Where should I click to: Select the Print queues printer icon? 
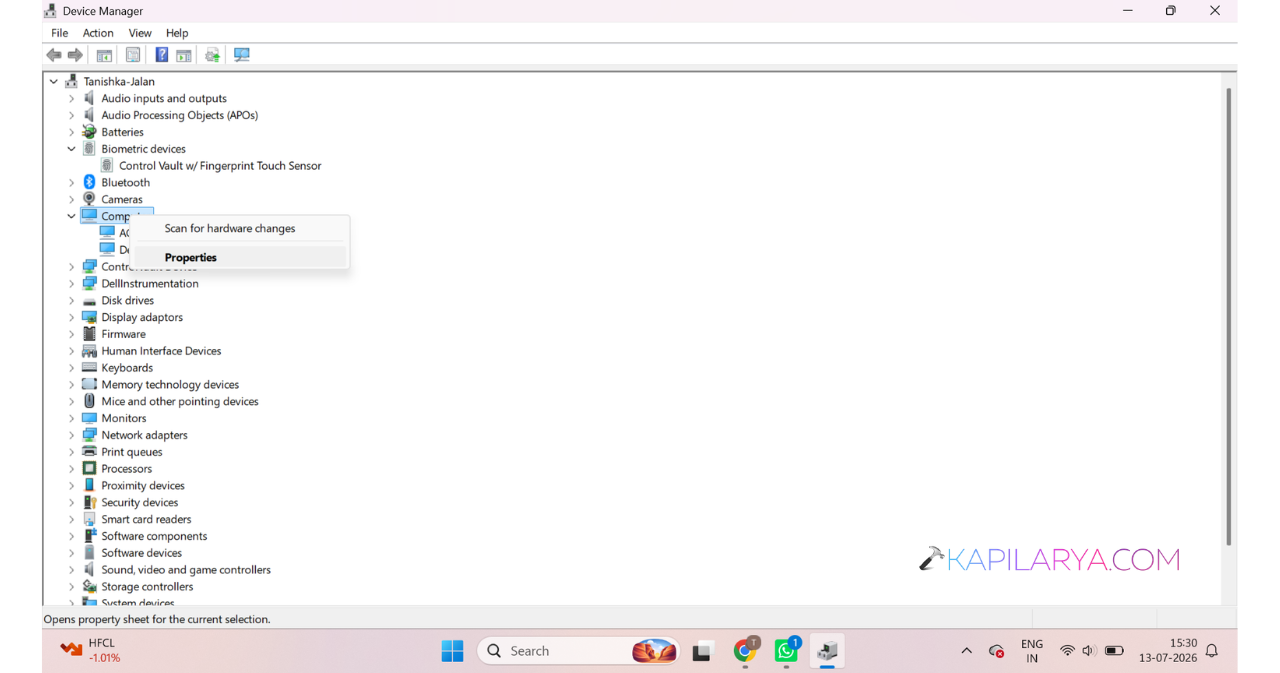89,451
